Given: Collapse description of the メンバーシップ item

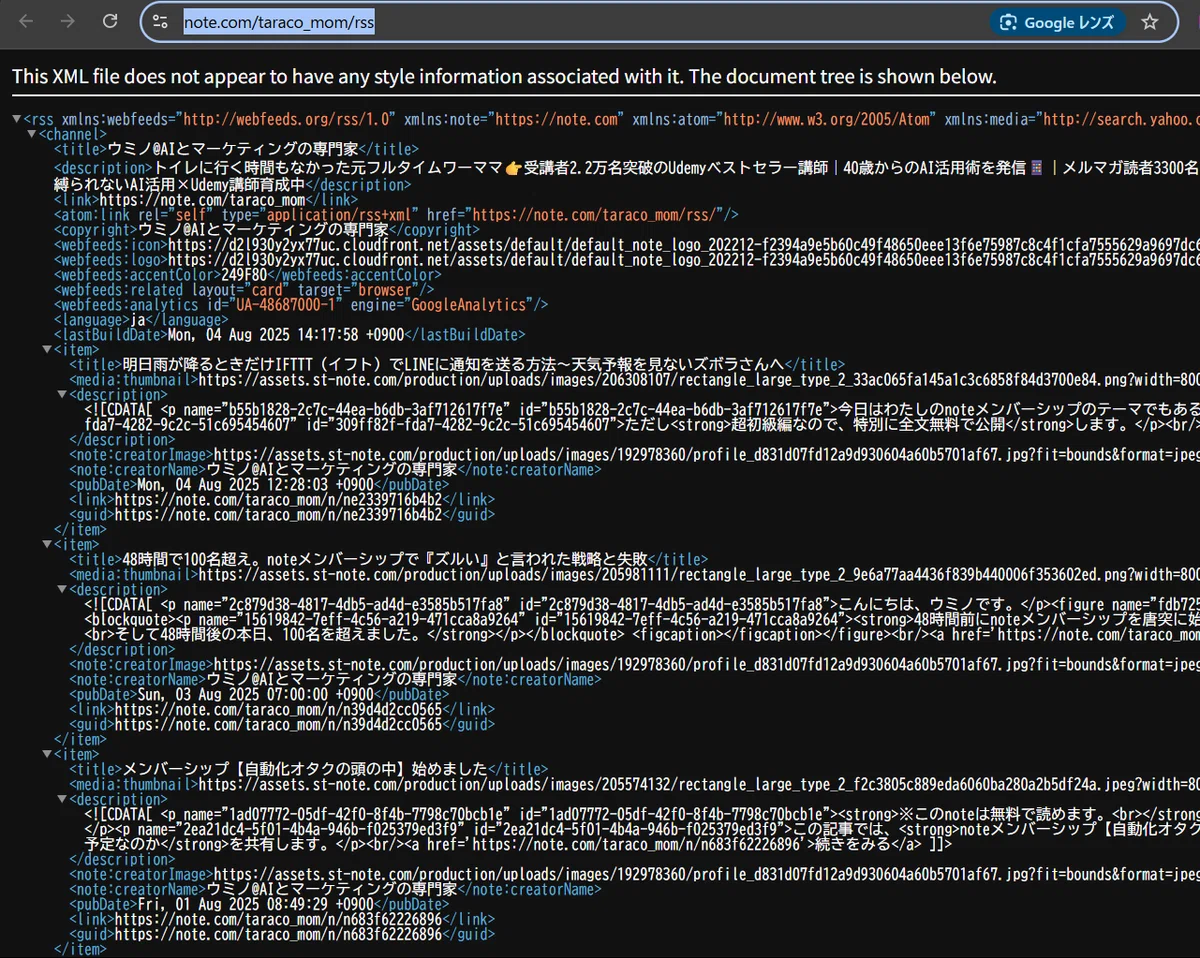Looking at the screenshot, I should click(x=61, y=800).
